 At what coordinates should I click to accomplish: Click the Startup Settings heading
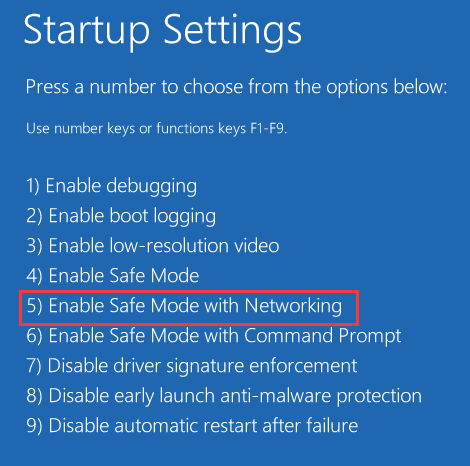(x=163, y=31)
